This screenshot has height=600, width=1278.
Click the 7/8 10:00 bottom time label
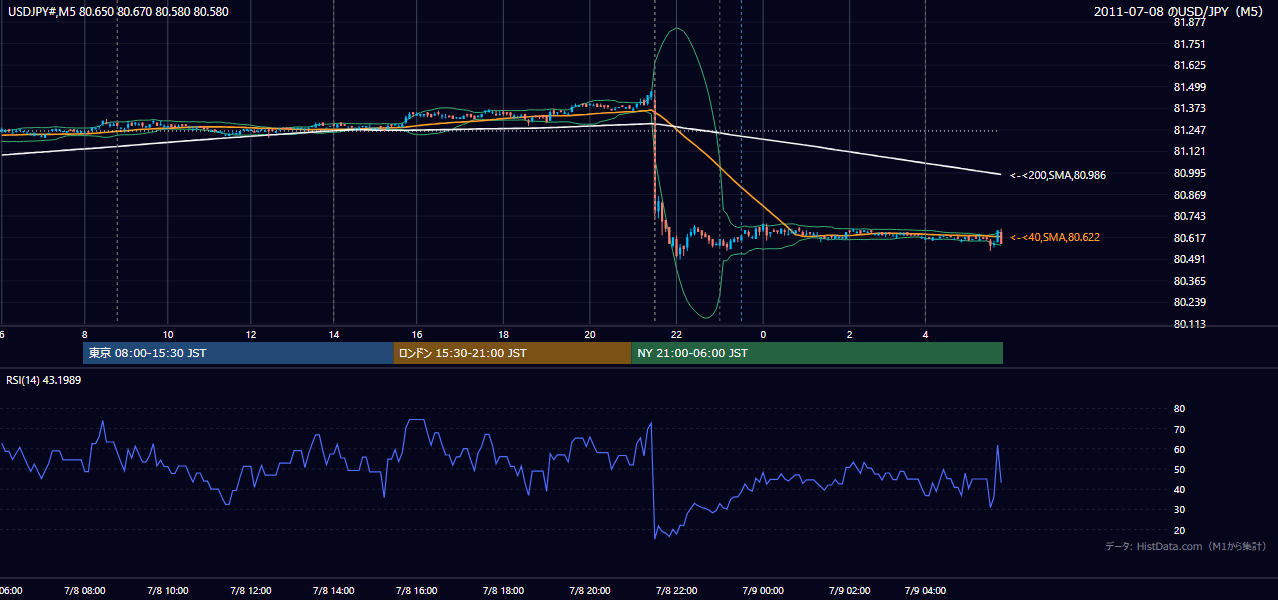tap(168, 591)
